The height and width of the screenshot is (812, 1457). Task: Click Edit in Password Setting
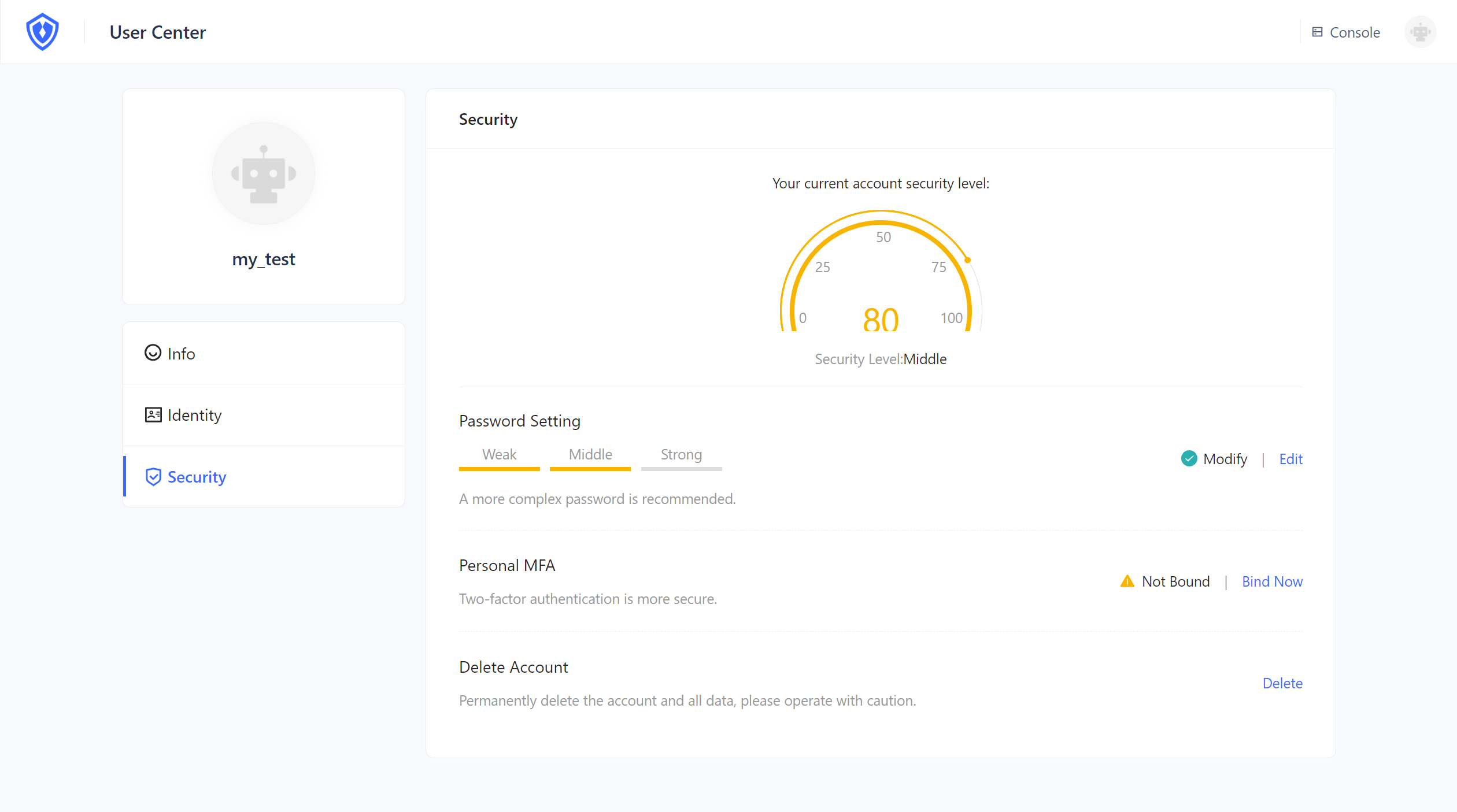[x=1291, y=458]
